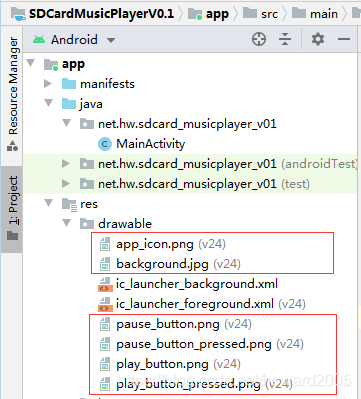
Task: Click the Select Opened File target icon
Action: [x=259, y=39]
